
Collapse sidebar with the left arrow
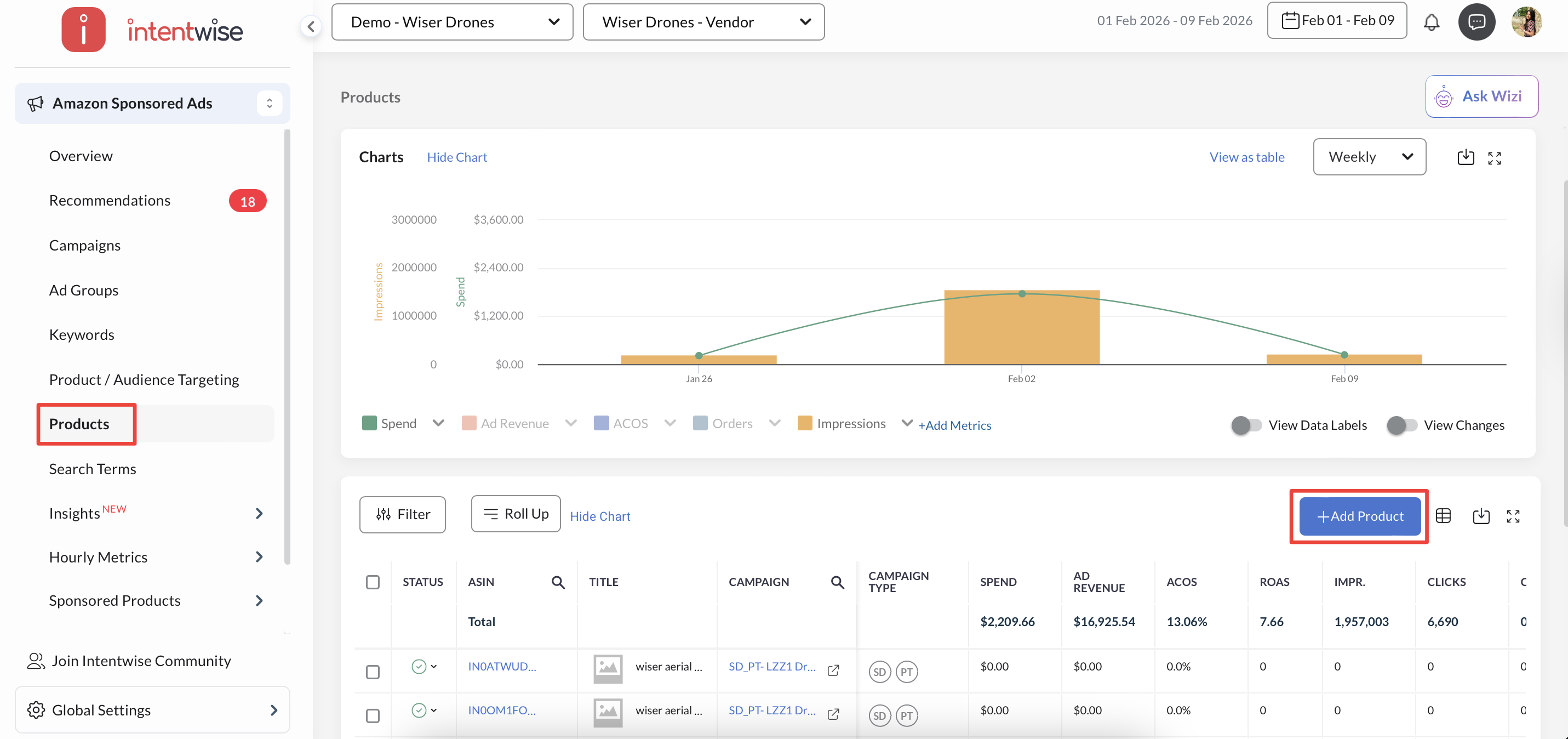click(x=311, y=26)
